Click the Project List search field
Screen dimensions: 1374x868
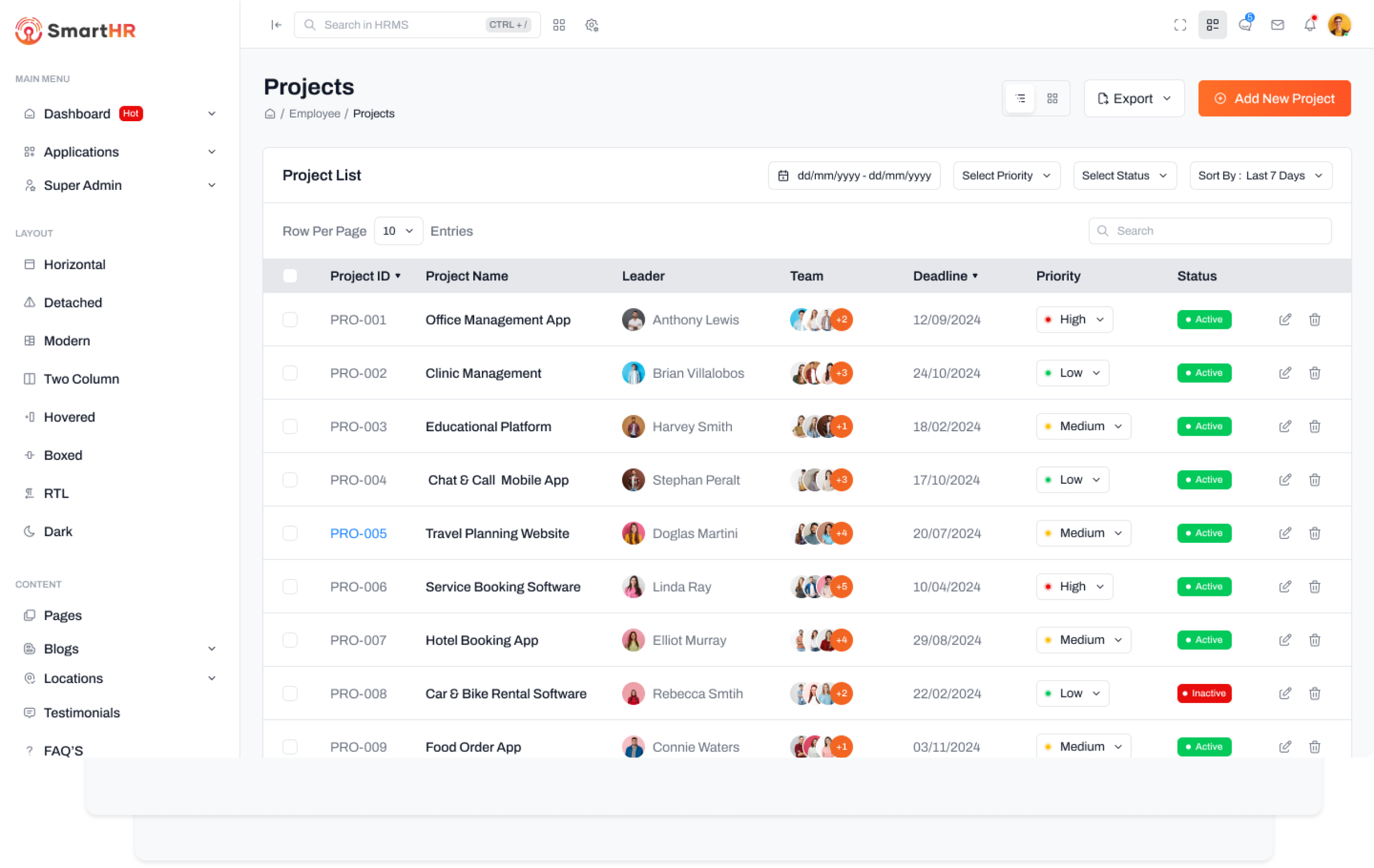pyautogui.click(x=1209, y=231)
